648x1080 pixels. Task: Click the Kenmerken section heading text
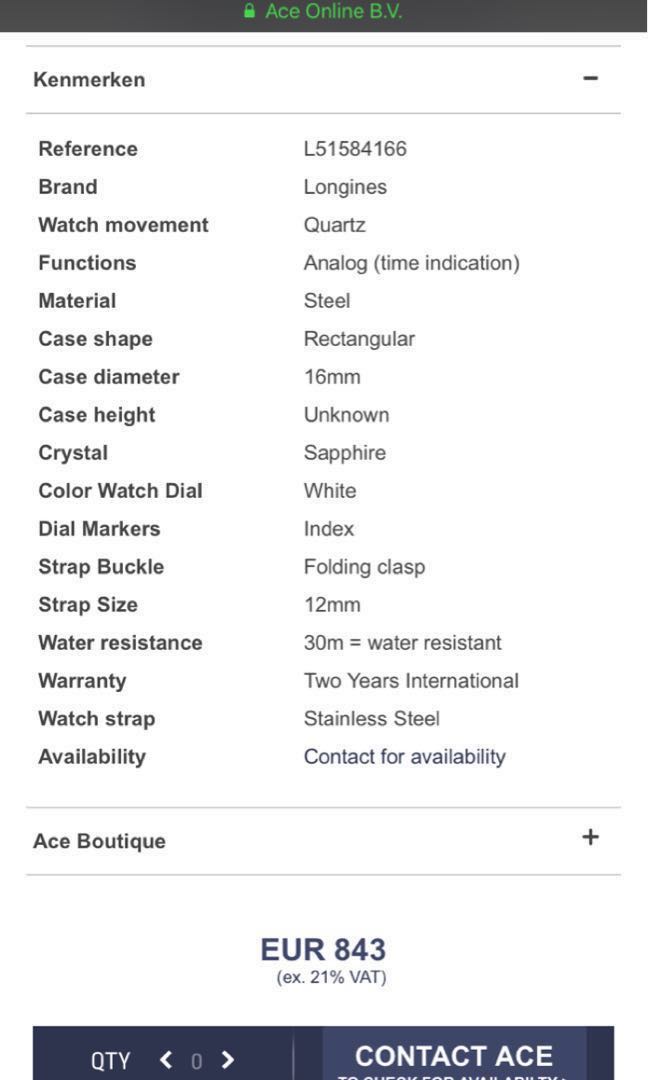tap(89, 80)
